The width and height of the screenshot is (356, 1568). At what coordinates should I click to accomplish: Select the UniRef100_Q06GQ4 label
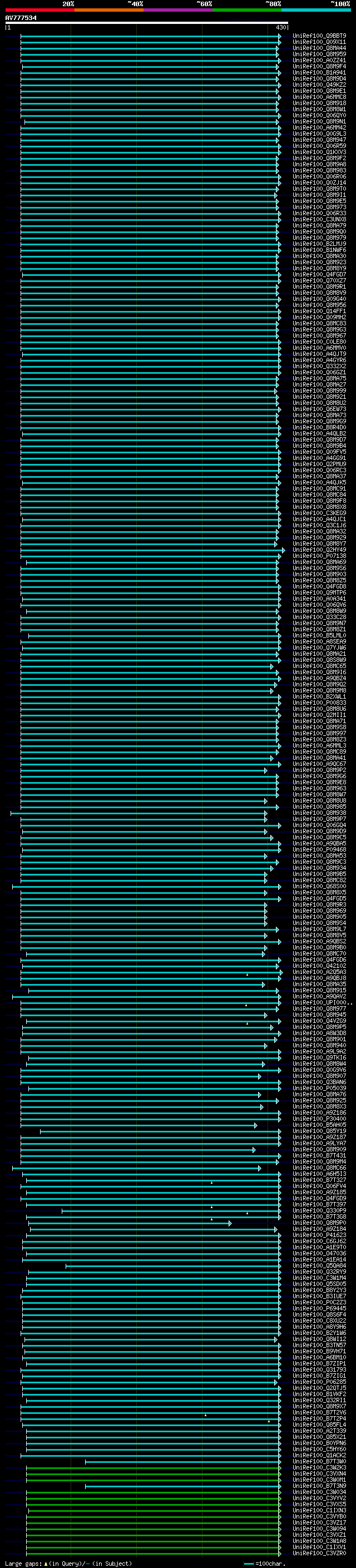pos(319,825)
